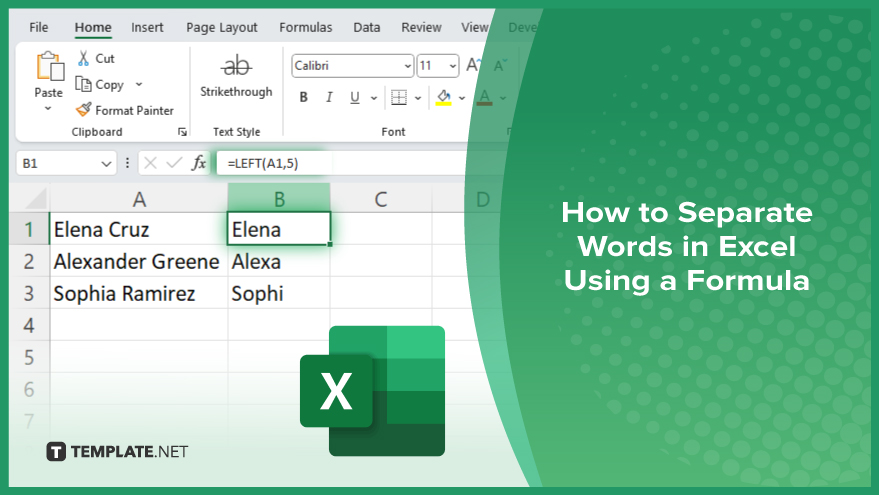Toggle Underline formatting
The width and height of the screenshot is (879, 495).
point(354,98)
